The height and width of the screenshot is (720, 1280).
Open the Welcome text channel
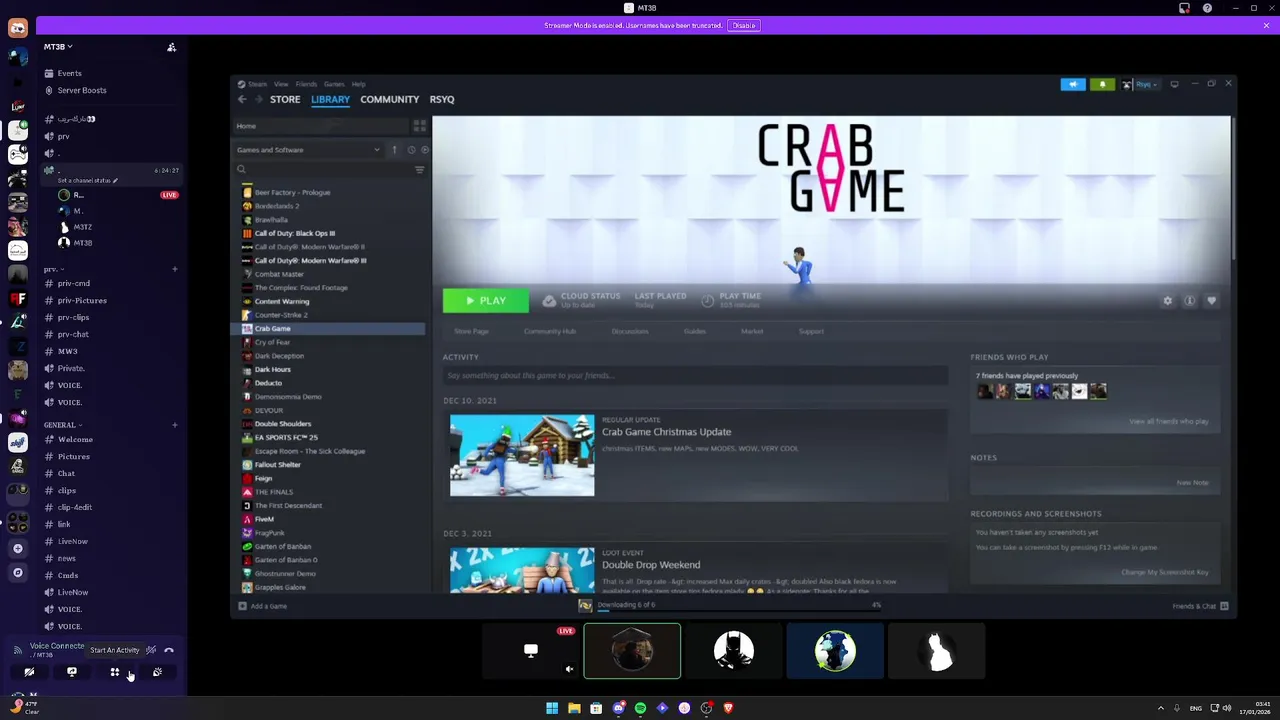pos(75,439)
